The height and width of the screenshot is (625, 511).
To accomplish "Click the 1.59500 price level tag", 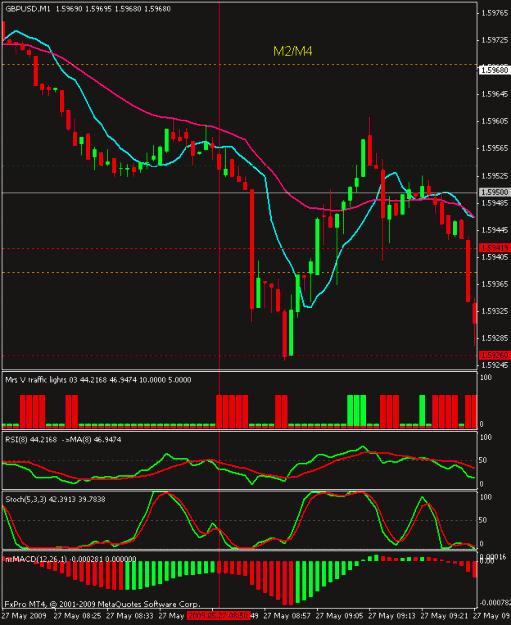I will coord(495,192).
